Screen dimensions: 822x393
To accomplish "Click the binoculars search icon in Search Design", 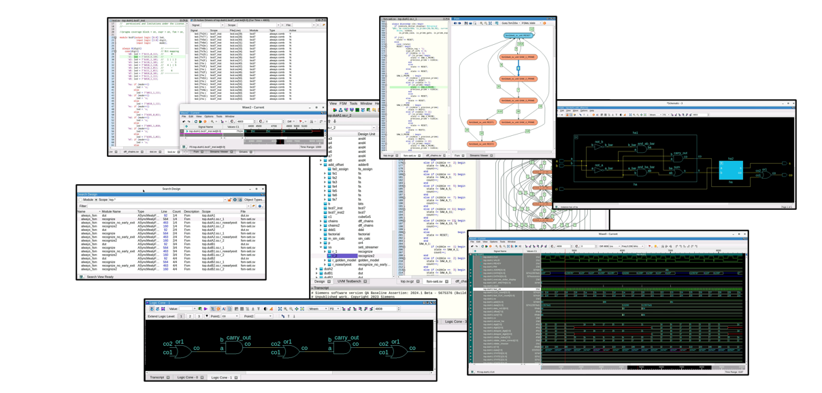I will [x=240, y=200].
